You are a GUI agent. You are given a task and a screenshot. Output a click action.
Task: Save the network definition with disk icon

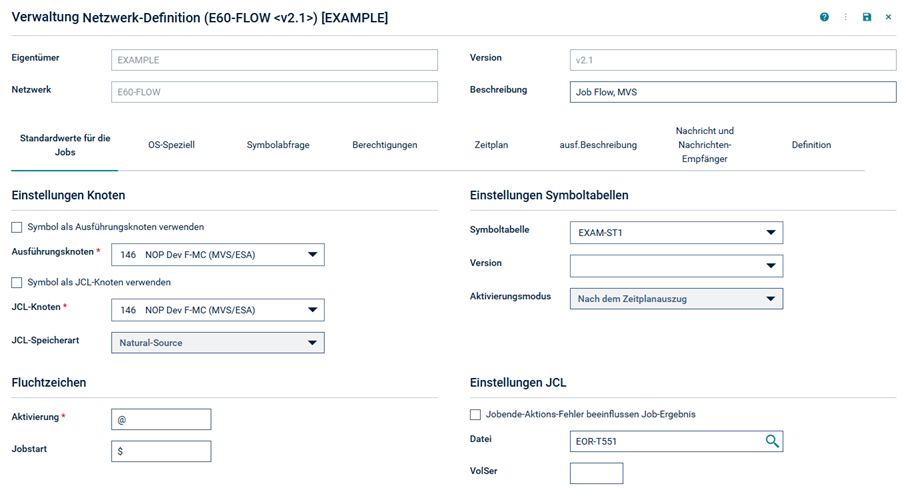click(867, 17)
